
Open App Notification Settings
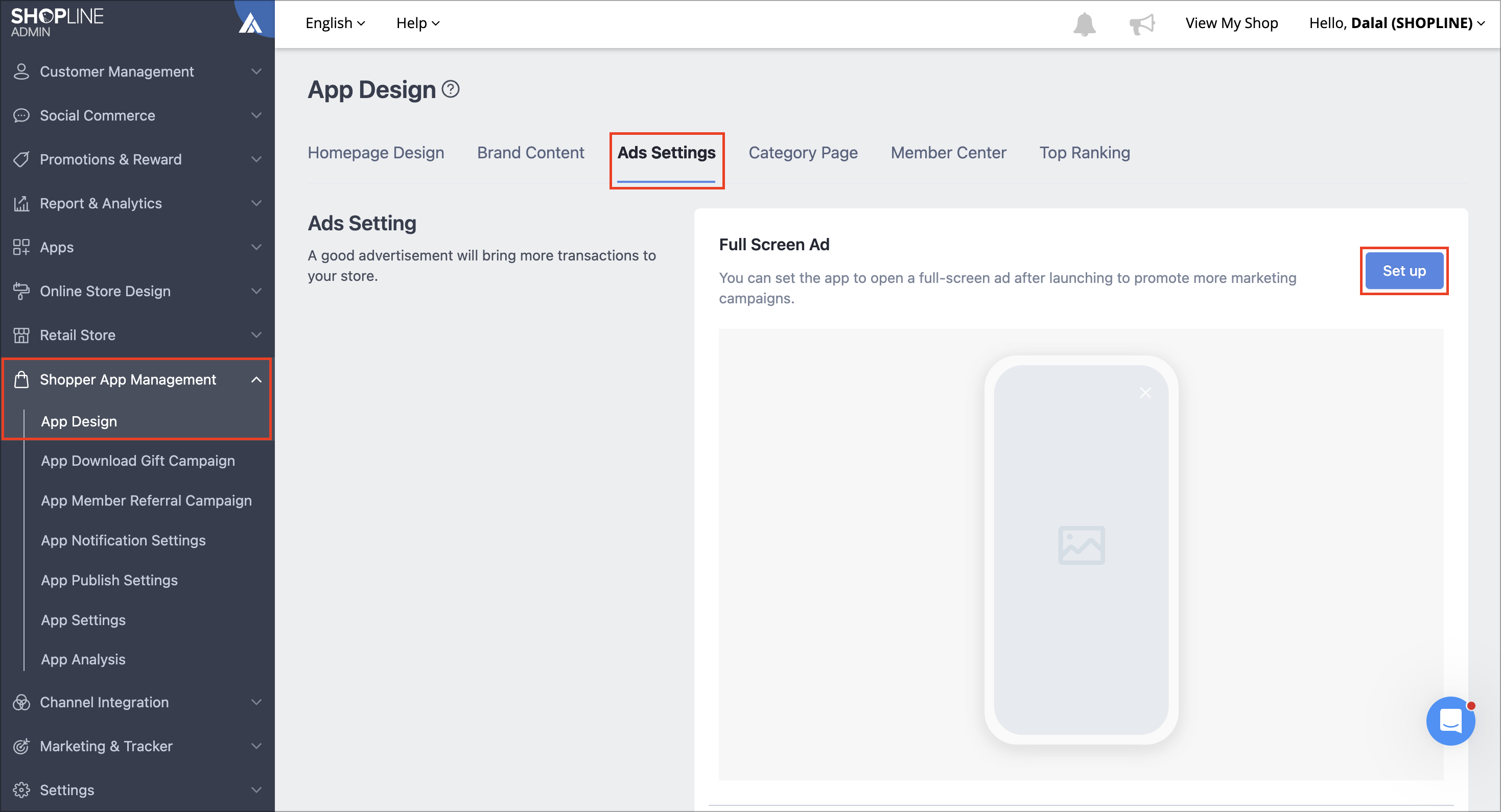click(123, 540)
